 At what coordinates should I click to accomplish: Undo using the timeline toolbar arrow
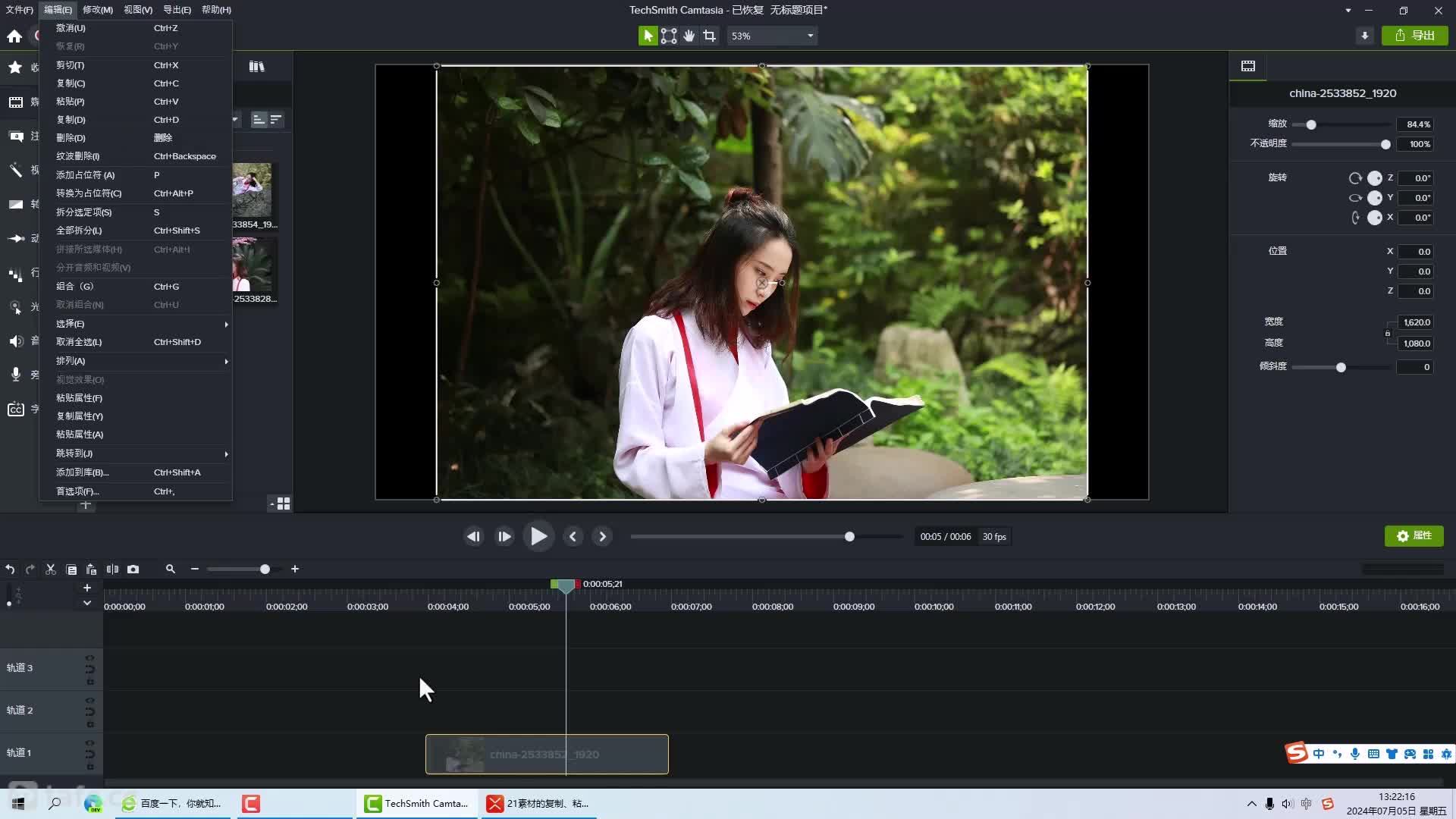[10, 569]
